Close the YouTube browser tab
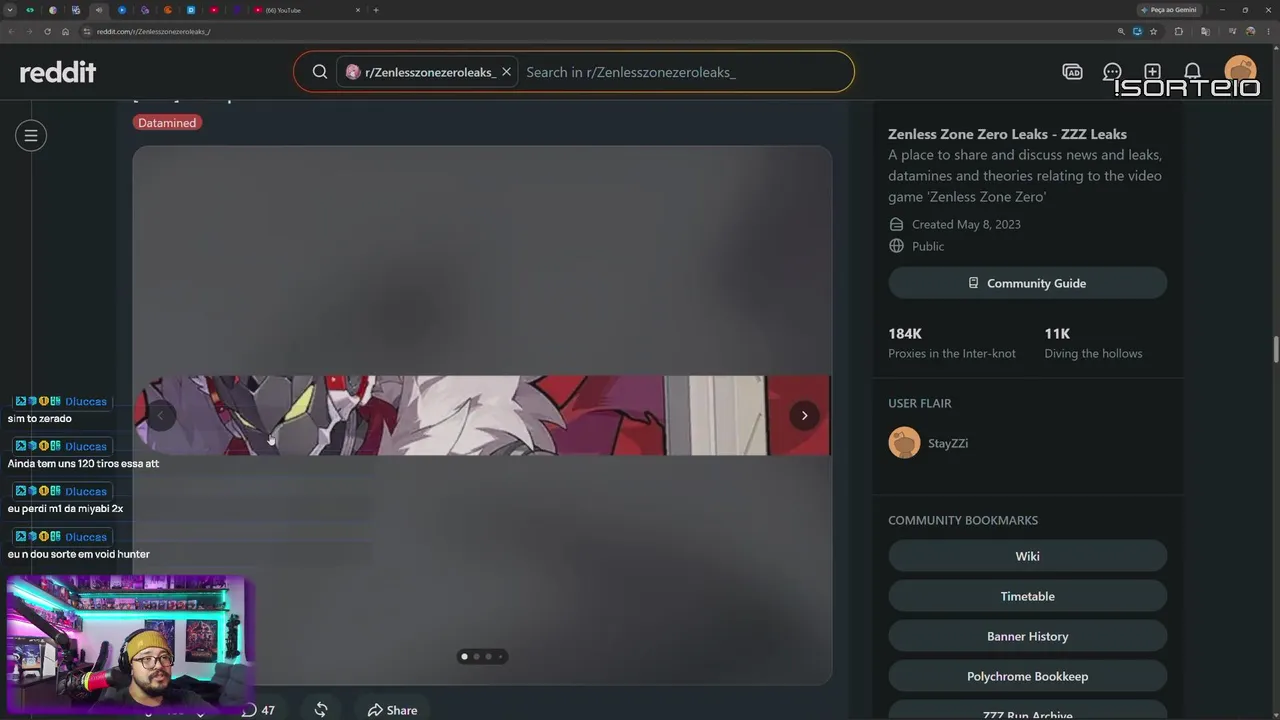 tap(358, 10)
